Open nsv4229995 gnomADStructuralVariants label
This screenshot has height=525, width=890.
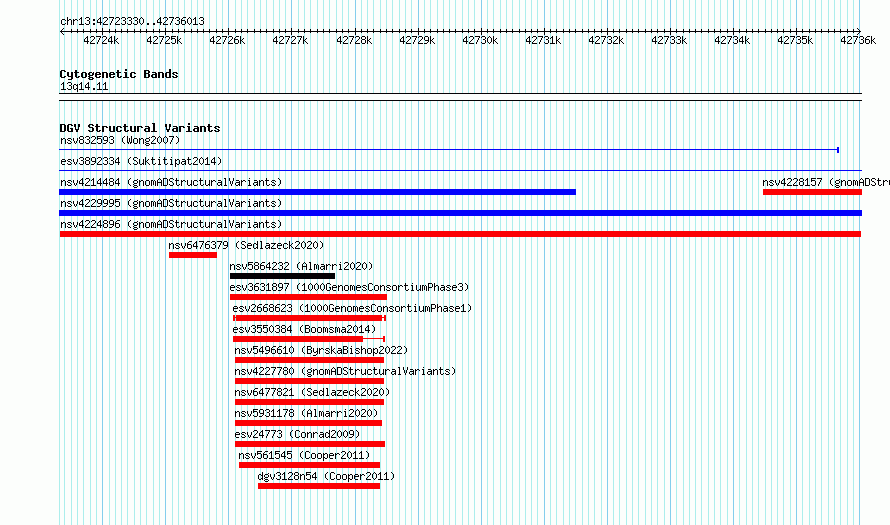(x=171, y=203)
